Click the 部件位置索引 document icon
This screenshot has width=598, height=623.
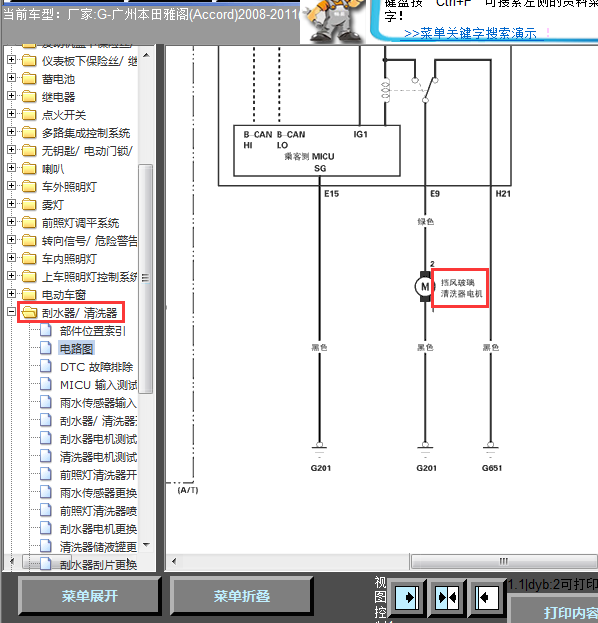click(46, 331)
